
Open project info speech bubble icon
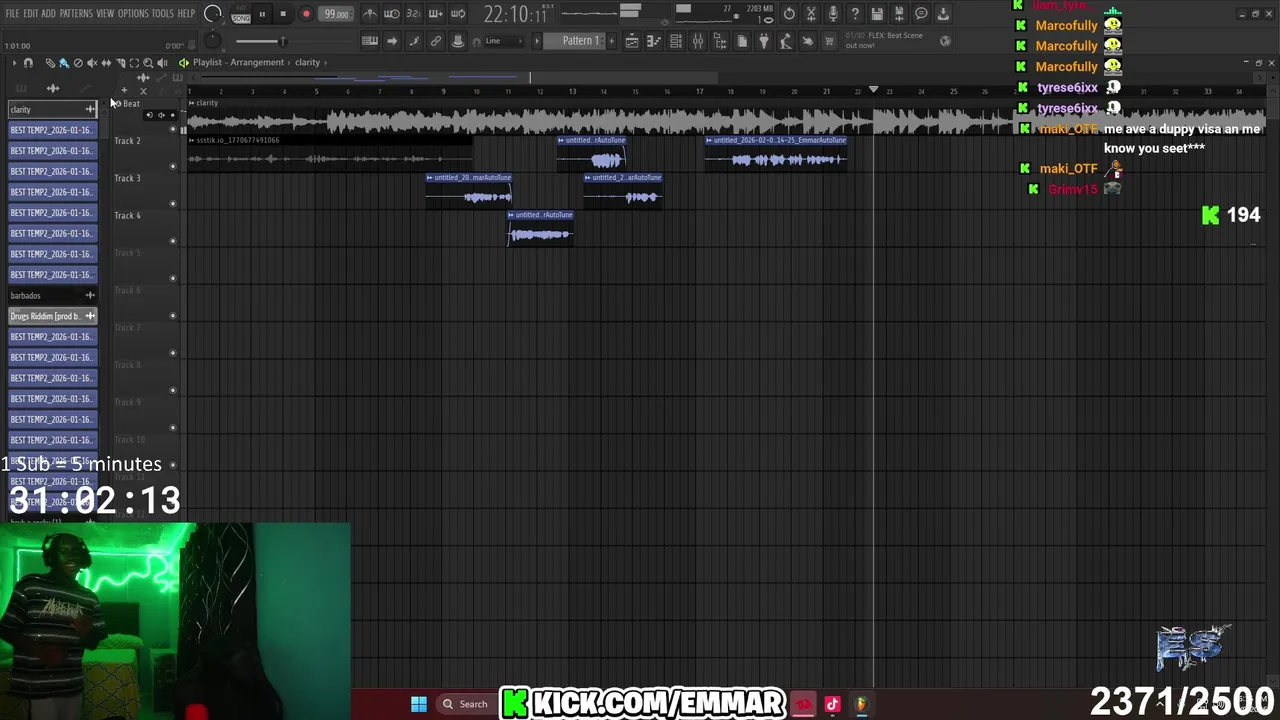(x=921, y=14)
